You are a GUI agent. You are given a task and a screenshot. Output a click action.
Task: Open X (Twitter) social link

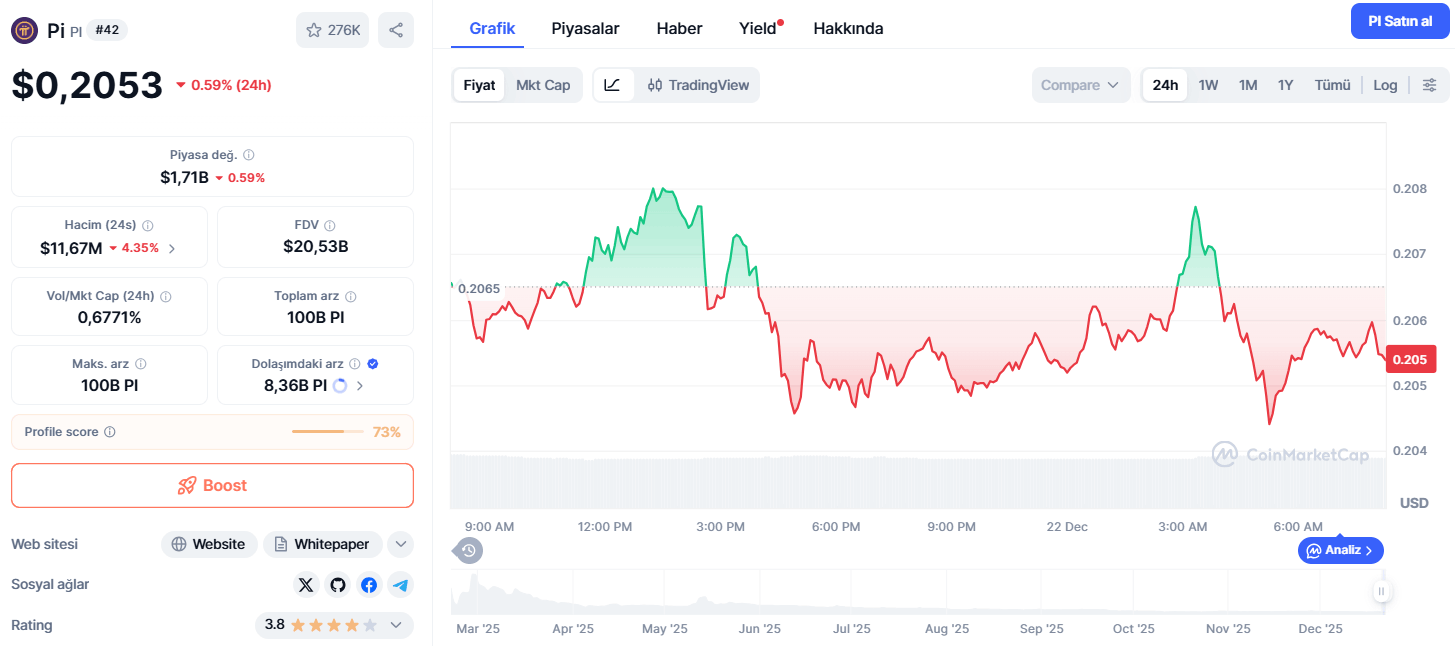(306, 585)
